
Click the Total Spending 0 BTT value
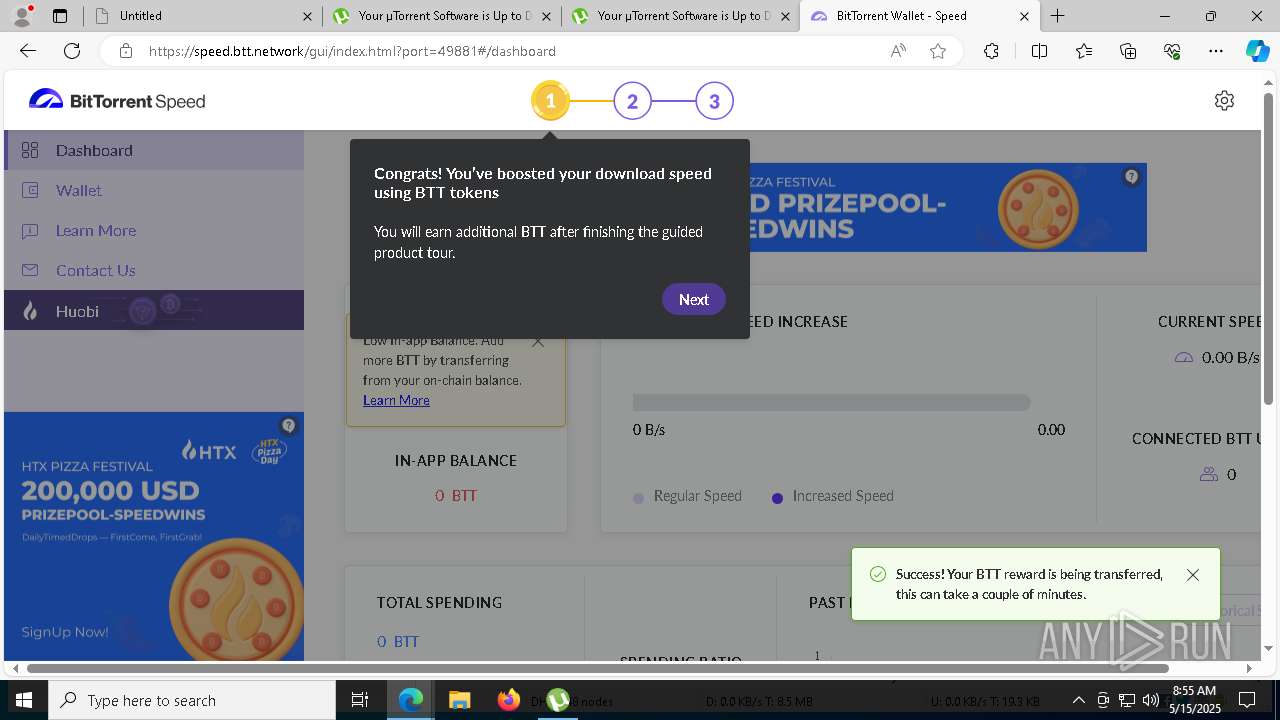click(x=398, y=641)
